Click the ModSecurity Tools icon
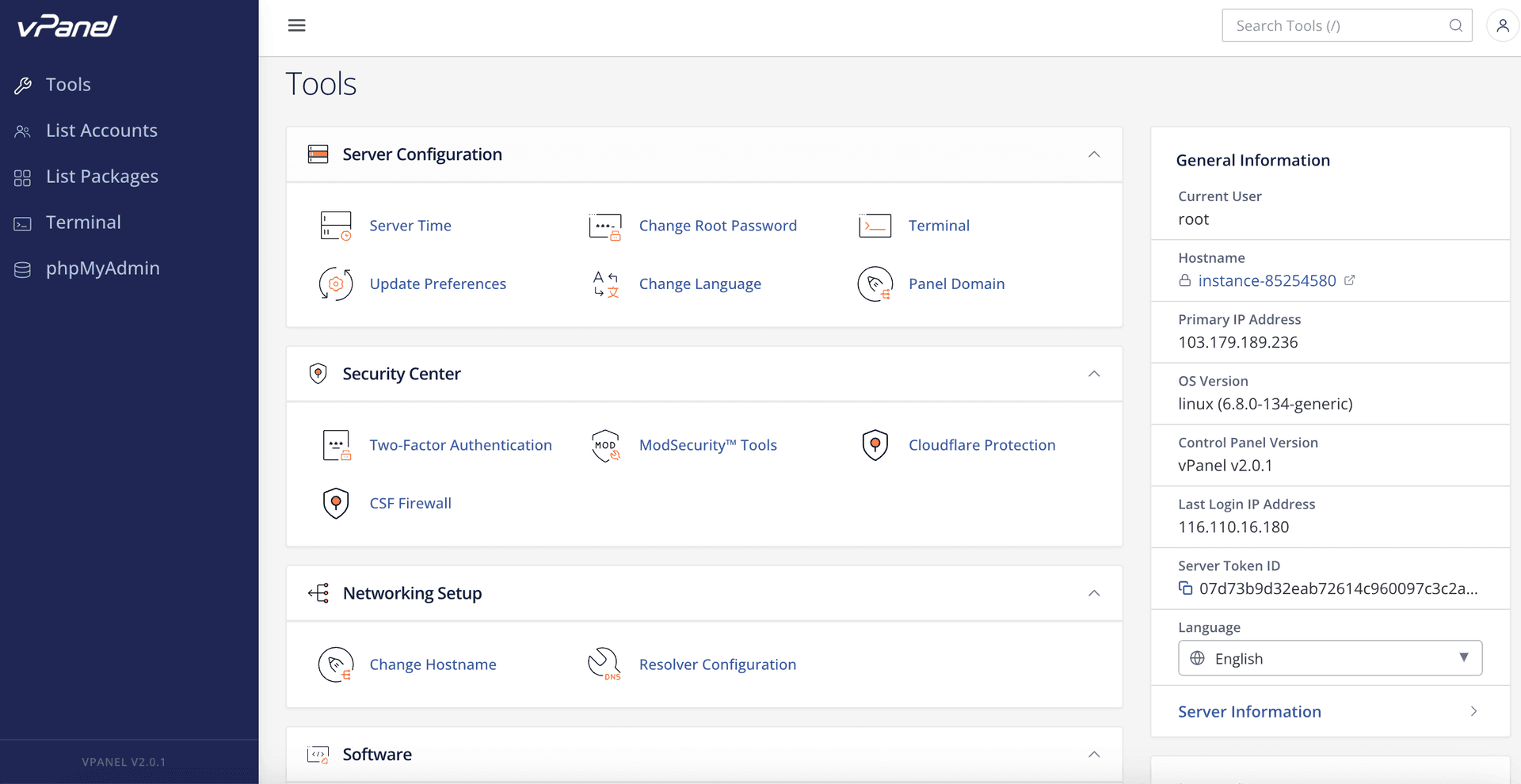The height and width of the screenshot is (784, 1521). point(605,445)
